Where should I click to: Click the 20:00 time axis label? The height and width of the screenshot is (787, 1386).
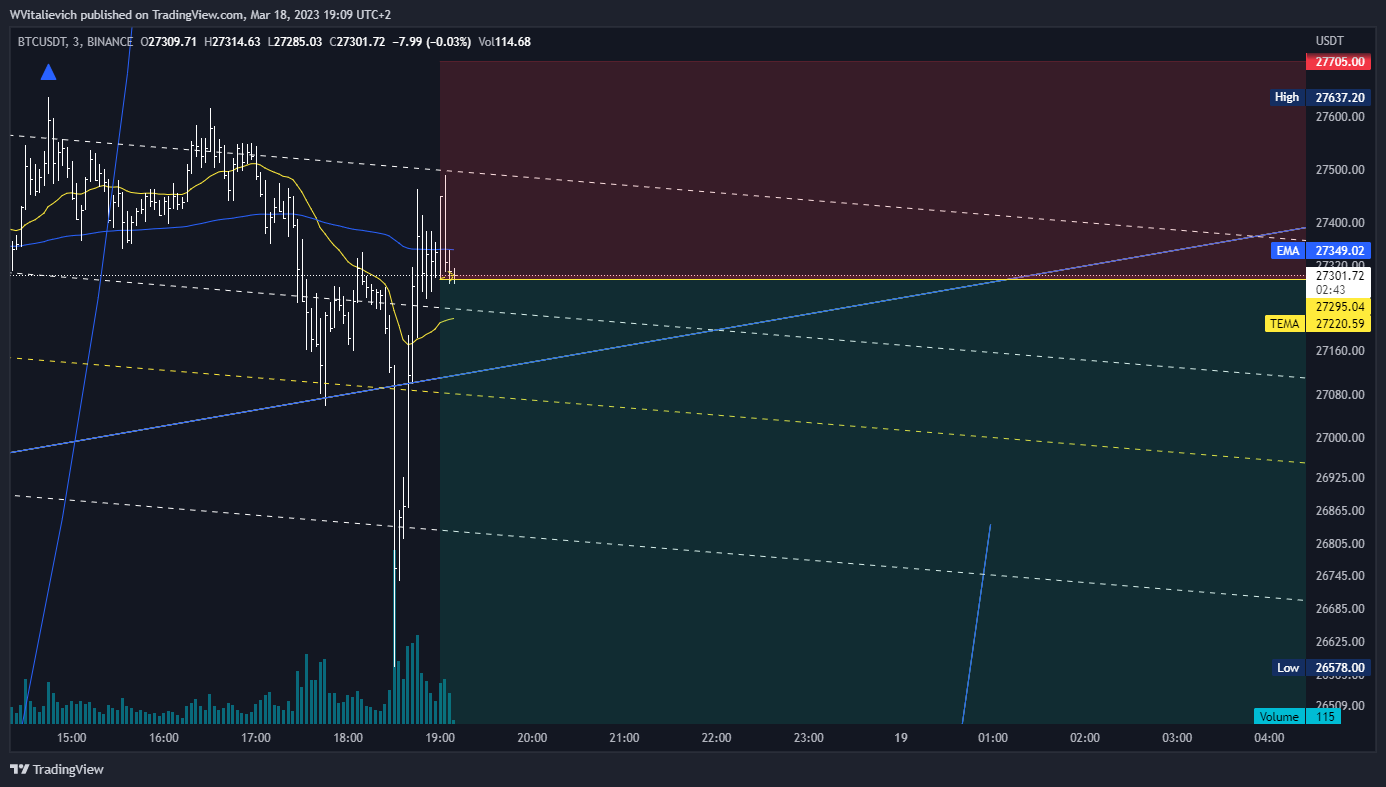pyautogui.click(x=532, y=738)
